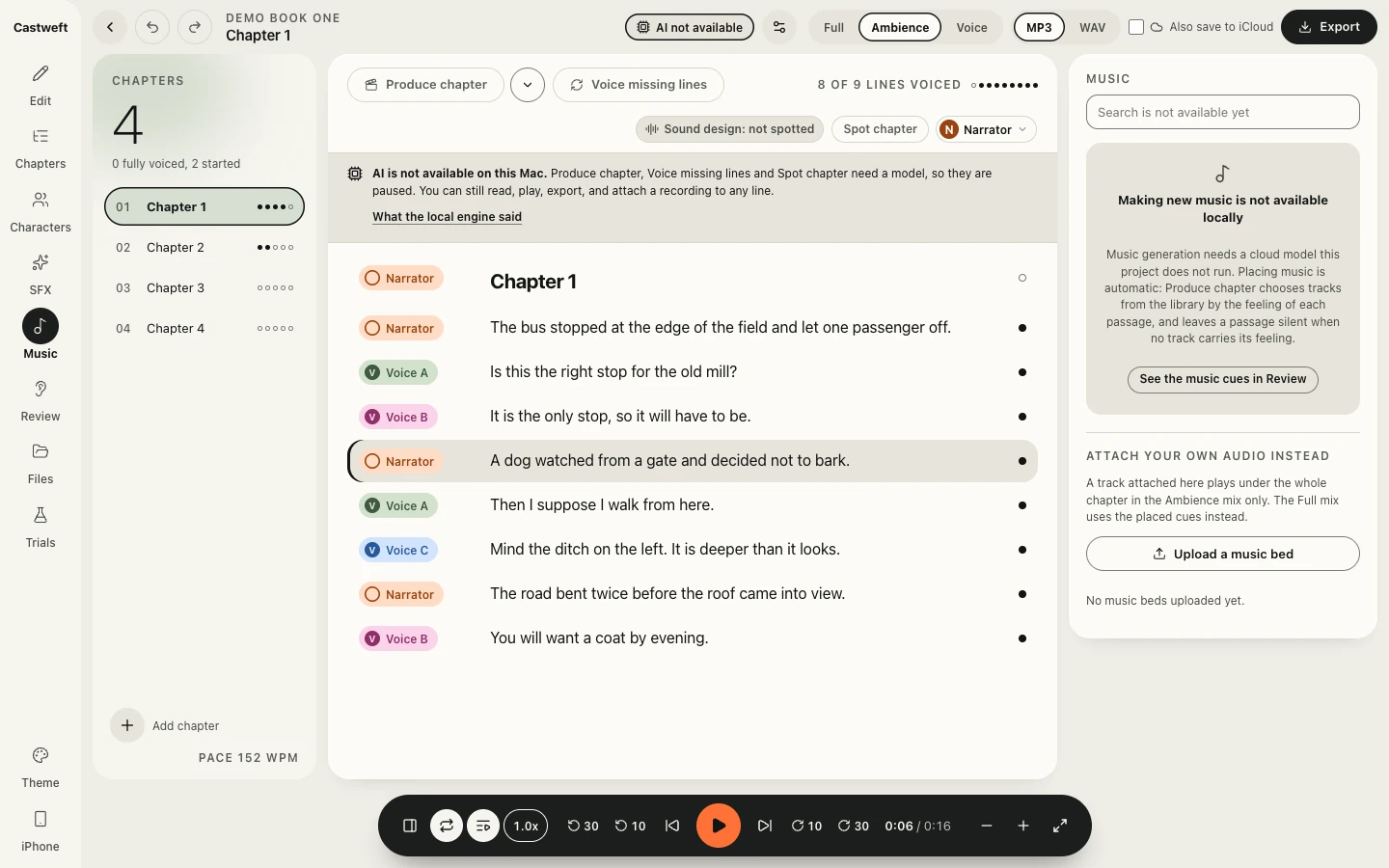Select the Voice mix option

pyautogui.click(x=971, y=27)
